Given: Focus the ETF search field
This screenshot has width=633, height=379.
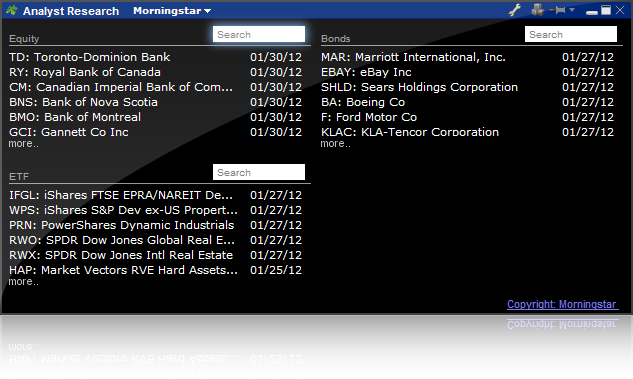Looking at the screenshot, I should tap(259, 172).
